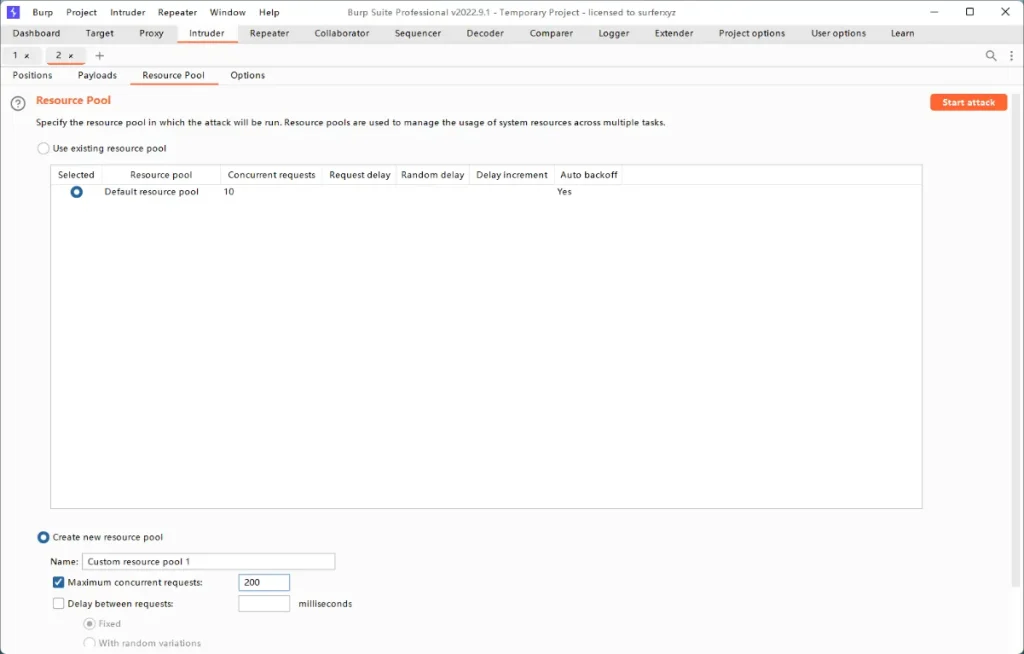
Task: Open the Payloads sub-tab
Action: tap(97, 75)
